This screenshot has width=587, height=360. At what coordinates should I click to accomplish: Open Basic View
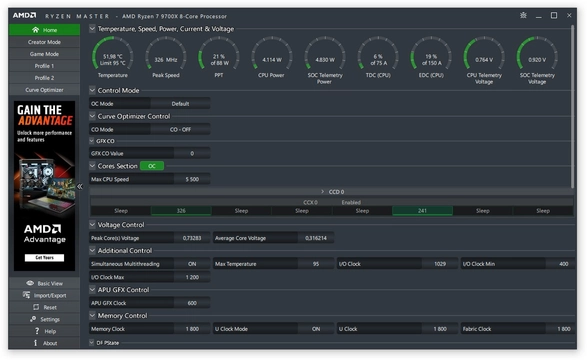click(x=44, y=283)
